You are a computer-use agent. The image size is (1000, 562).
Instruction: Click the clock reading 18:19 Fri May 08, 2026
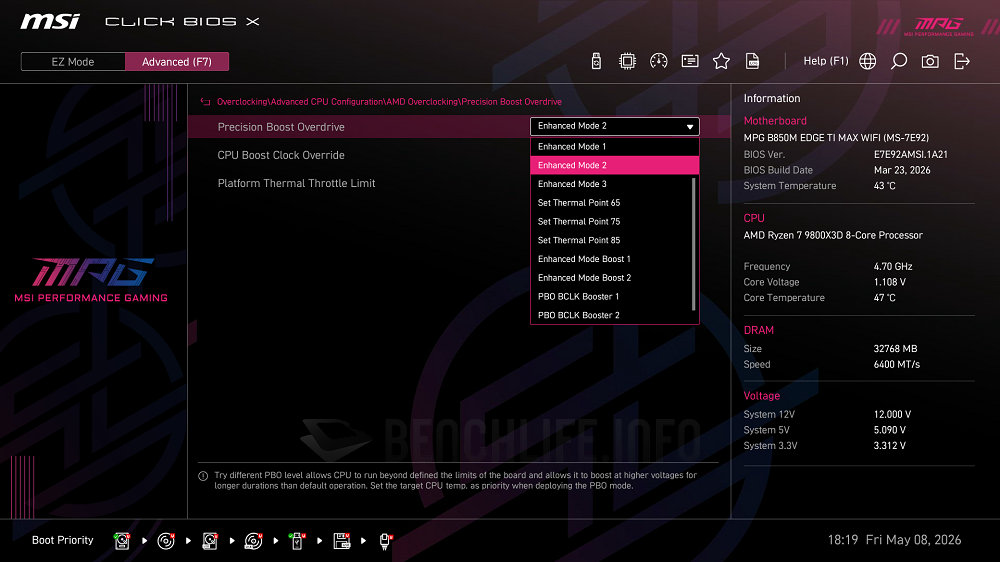894,540
